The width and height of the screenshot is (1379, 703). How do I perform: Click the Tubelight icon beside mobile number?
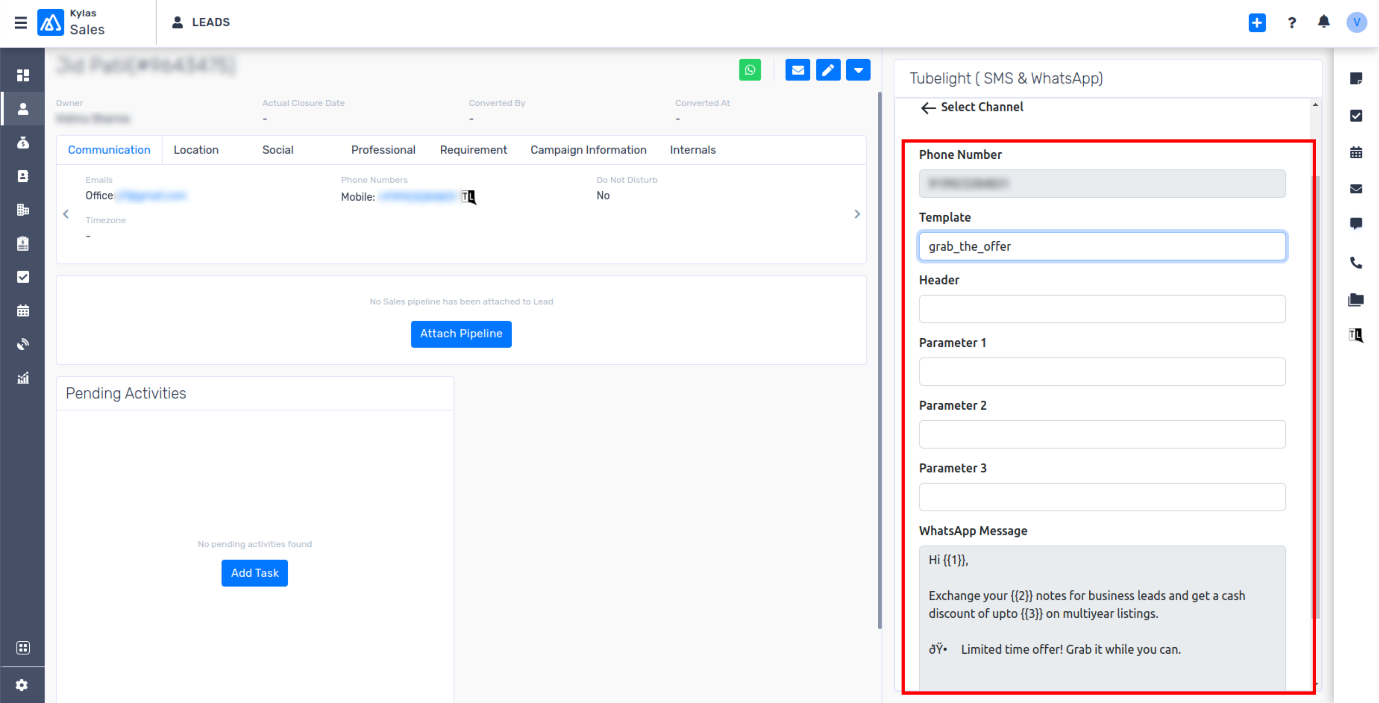[468, 197]
